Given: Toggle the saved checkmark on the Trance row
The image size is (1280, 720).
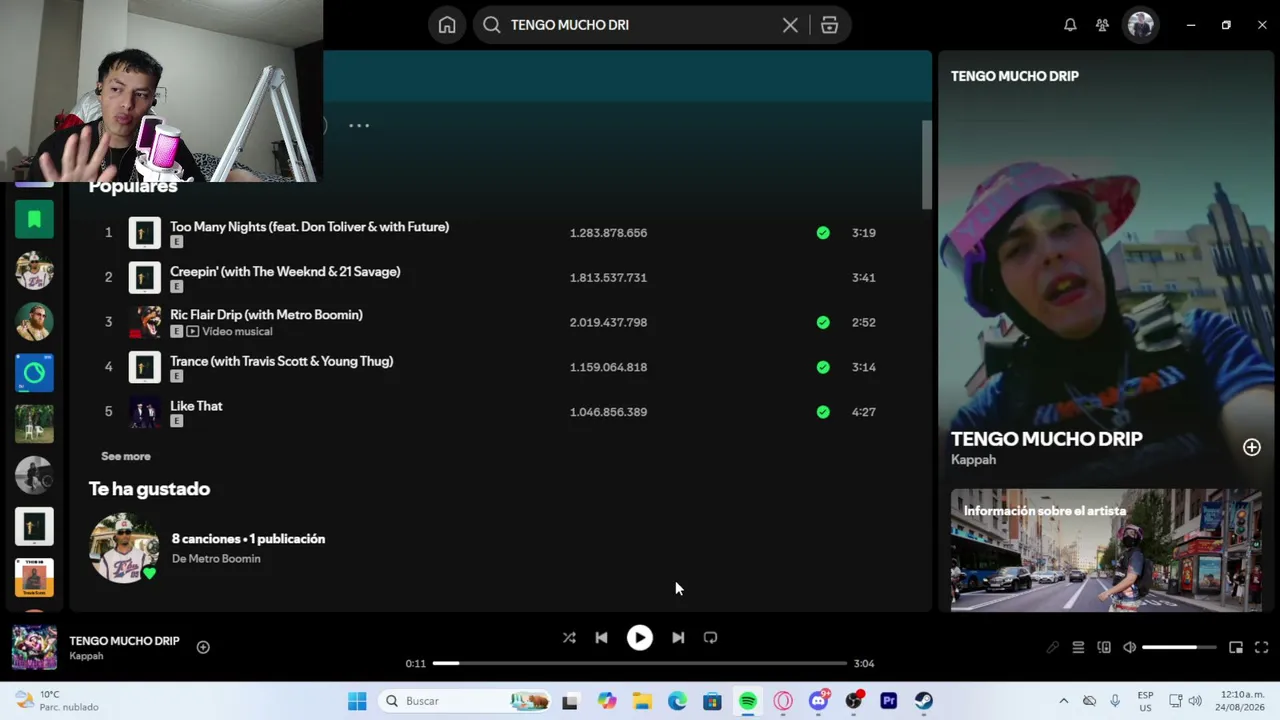Looking at the screenshot, I should (823, 367).
